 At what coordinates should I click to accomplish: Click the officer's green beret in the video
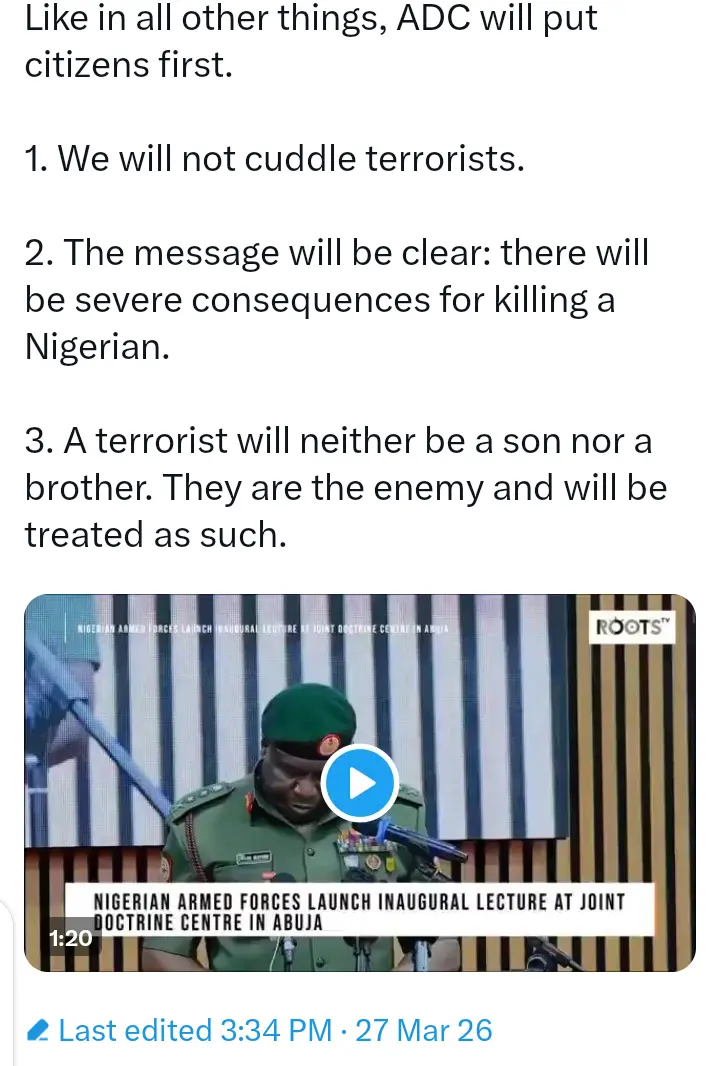[x=307, y=719]
